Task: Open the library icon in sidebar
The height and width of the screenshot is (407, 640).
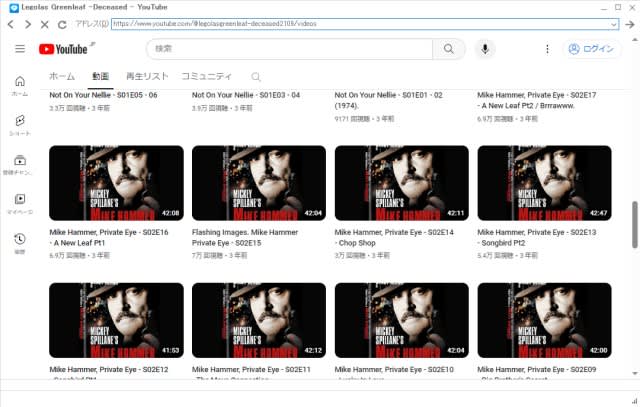Action: [x=20, y=204]
